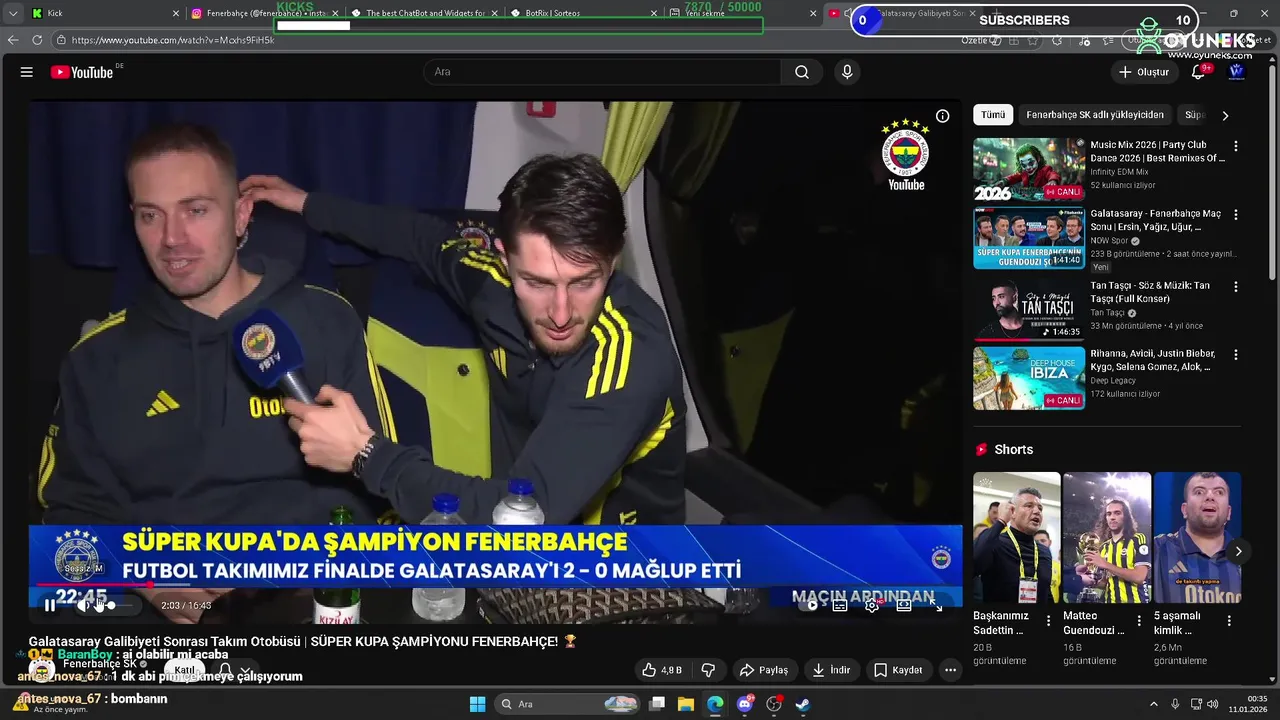This screenshot has width=1280, height=720.
Task: Open the browser tab list chevron
Action: point(13,13)
